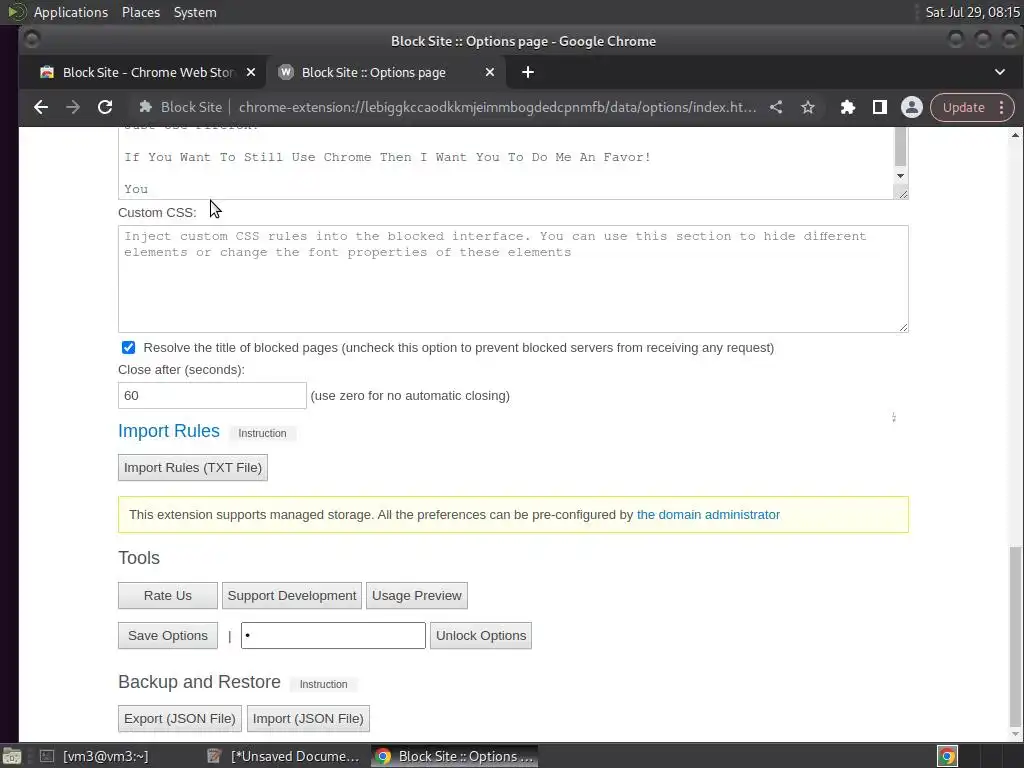
Task: Click the Block Site extension puzzle icon in address bar
Action: pyautogui.click(x=146, y=107)
